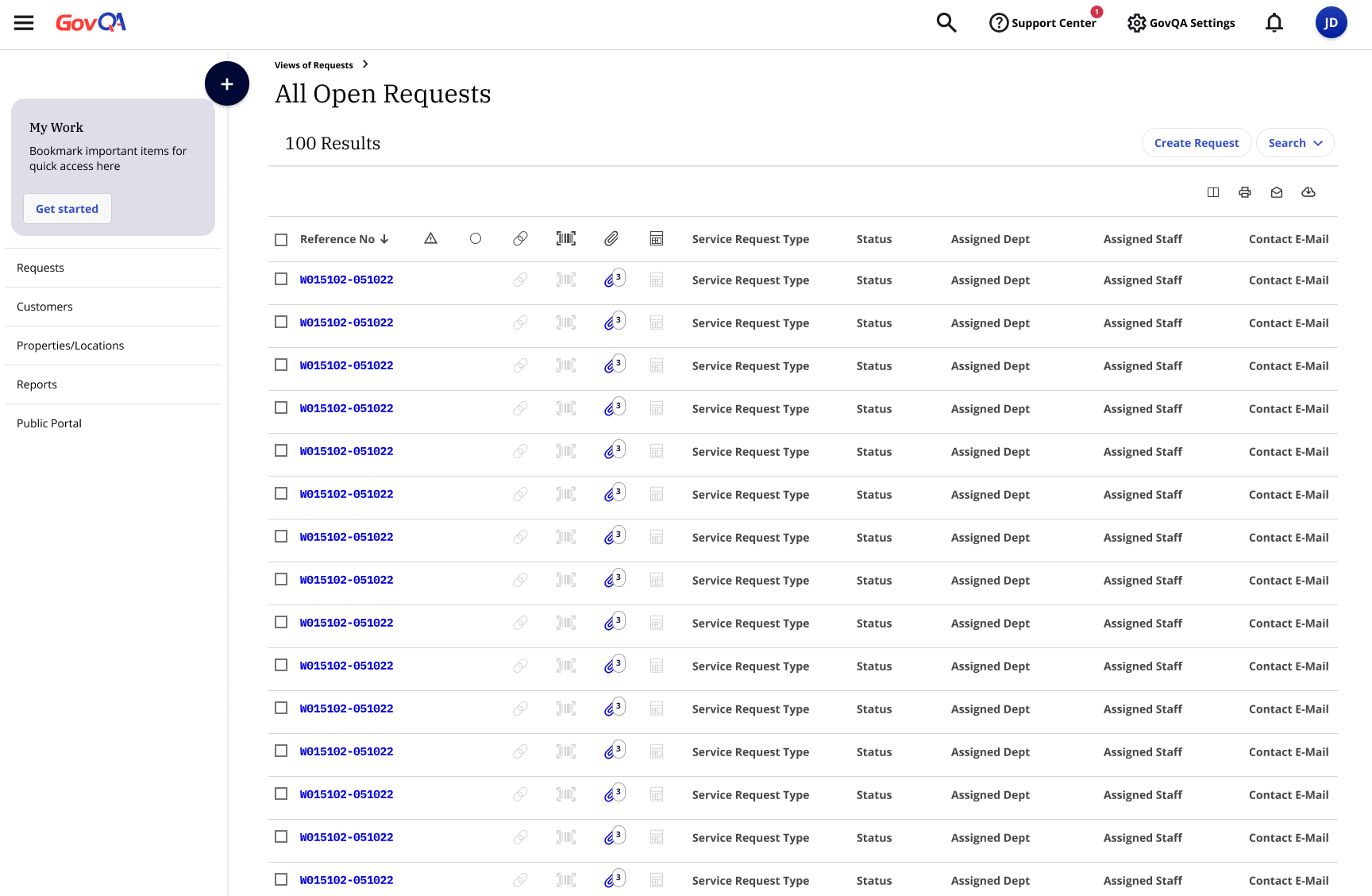Open GovQA Settings gear menu
This screenshot has height=896, width=1372.
(x=1181, y=23)
